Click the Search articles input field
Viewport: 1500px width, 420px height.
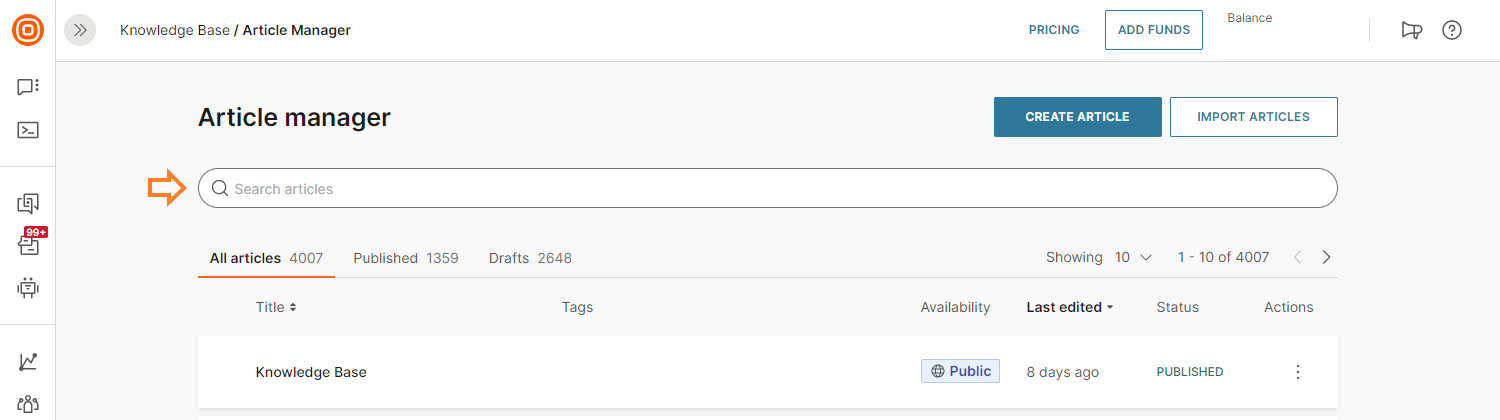pos(767,189)
